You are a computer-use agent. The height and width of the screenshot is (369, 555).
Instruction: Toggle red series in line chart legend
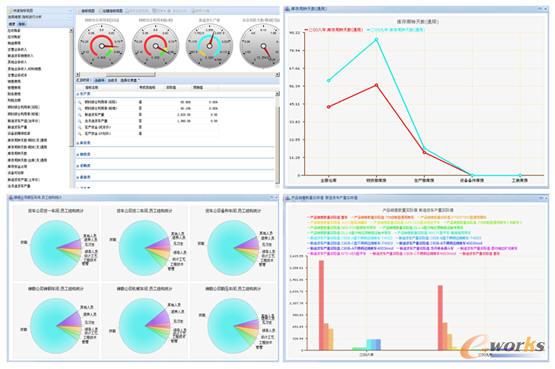tap(334, 30)
